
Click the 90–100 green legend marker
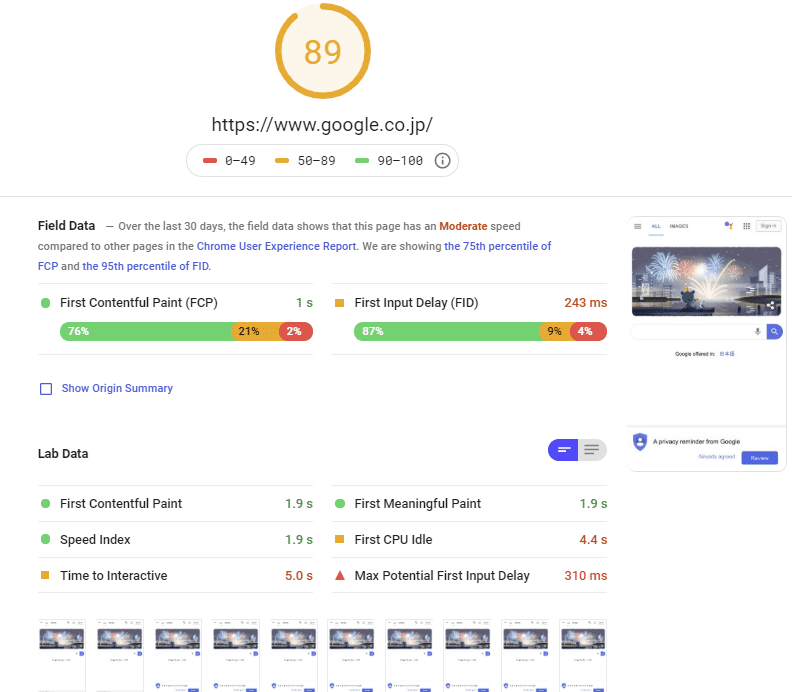tap(362, 161)
